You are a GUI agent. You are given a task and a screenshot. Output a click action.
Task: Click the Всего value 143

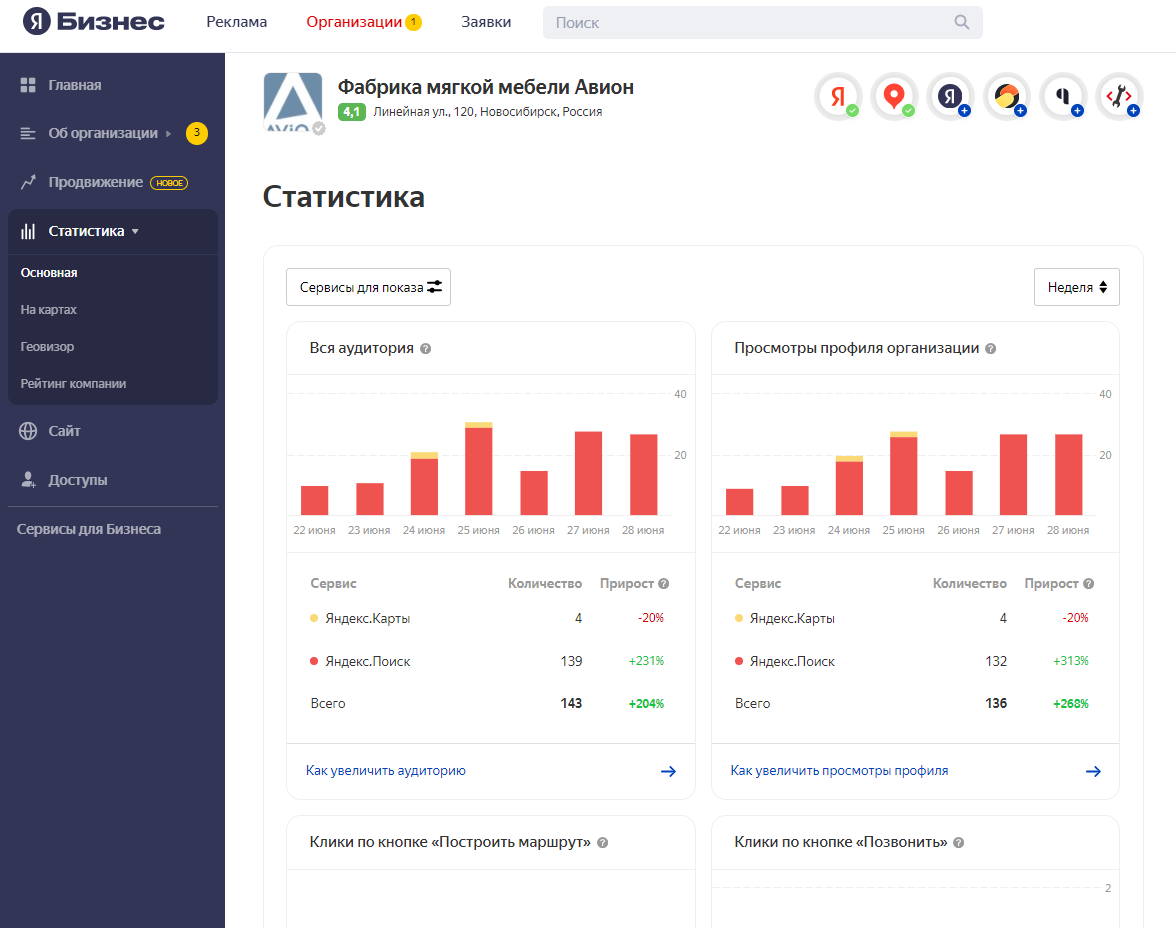coord(571,704)
